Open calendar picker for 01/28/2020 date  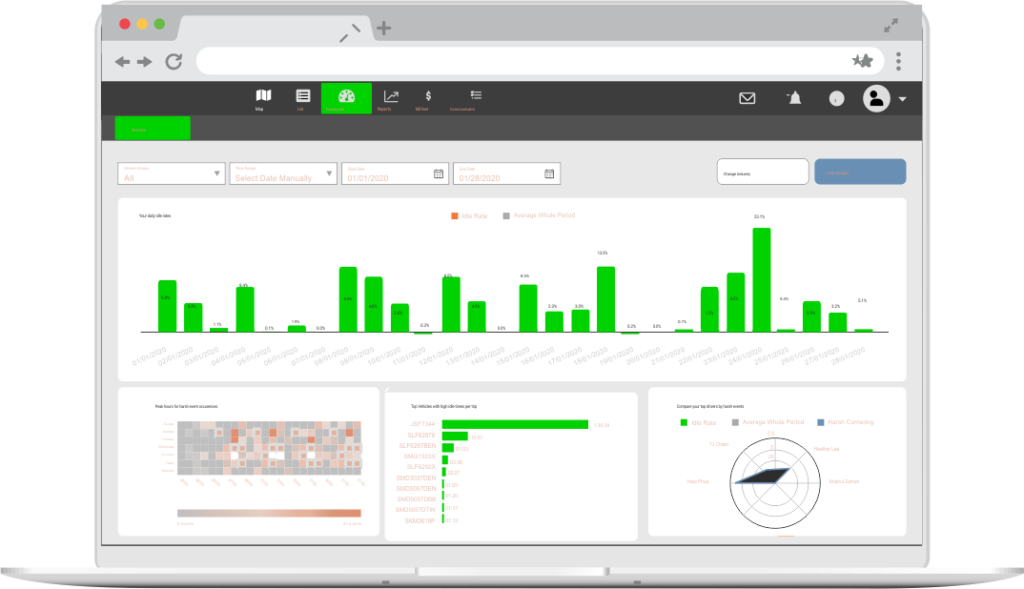coord(549,174)
